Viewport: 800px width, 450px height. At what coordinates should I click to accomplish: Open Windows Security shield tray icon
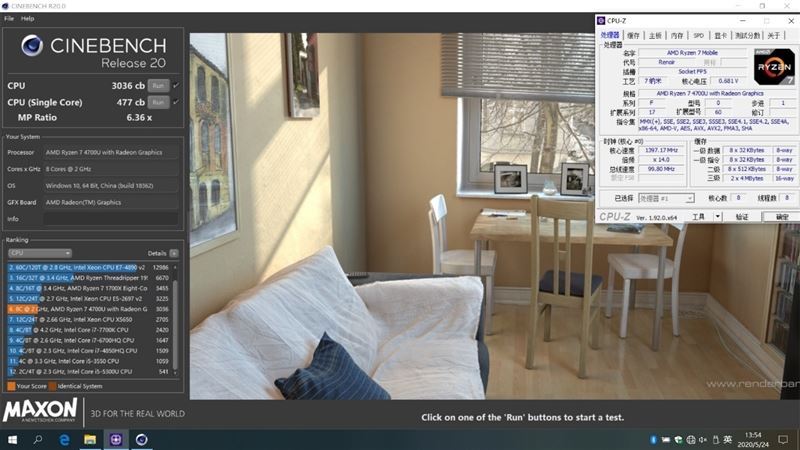[678, 439]
